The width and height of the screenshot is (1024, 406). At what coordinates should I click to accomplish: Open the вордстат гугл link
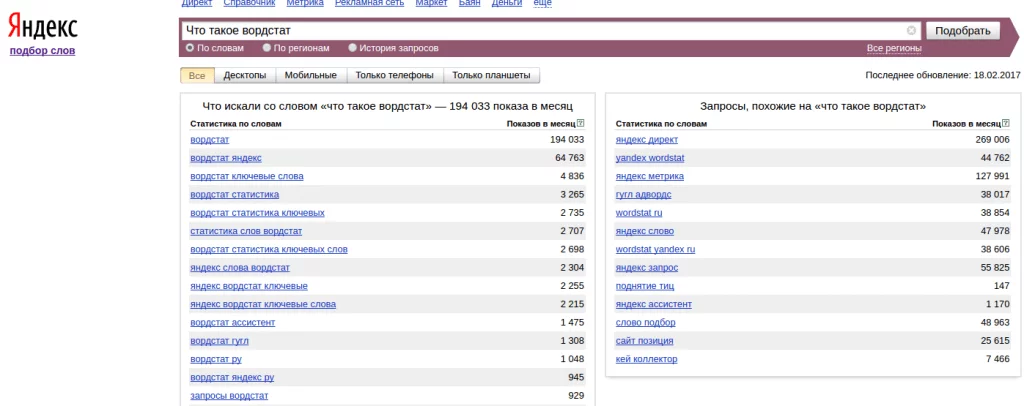219,341
